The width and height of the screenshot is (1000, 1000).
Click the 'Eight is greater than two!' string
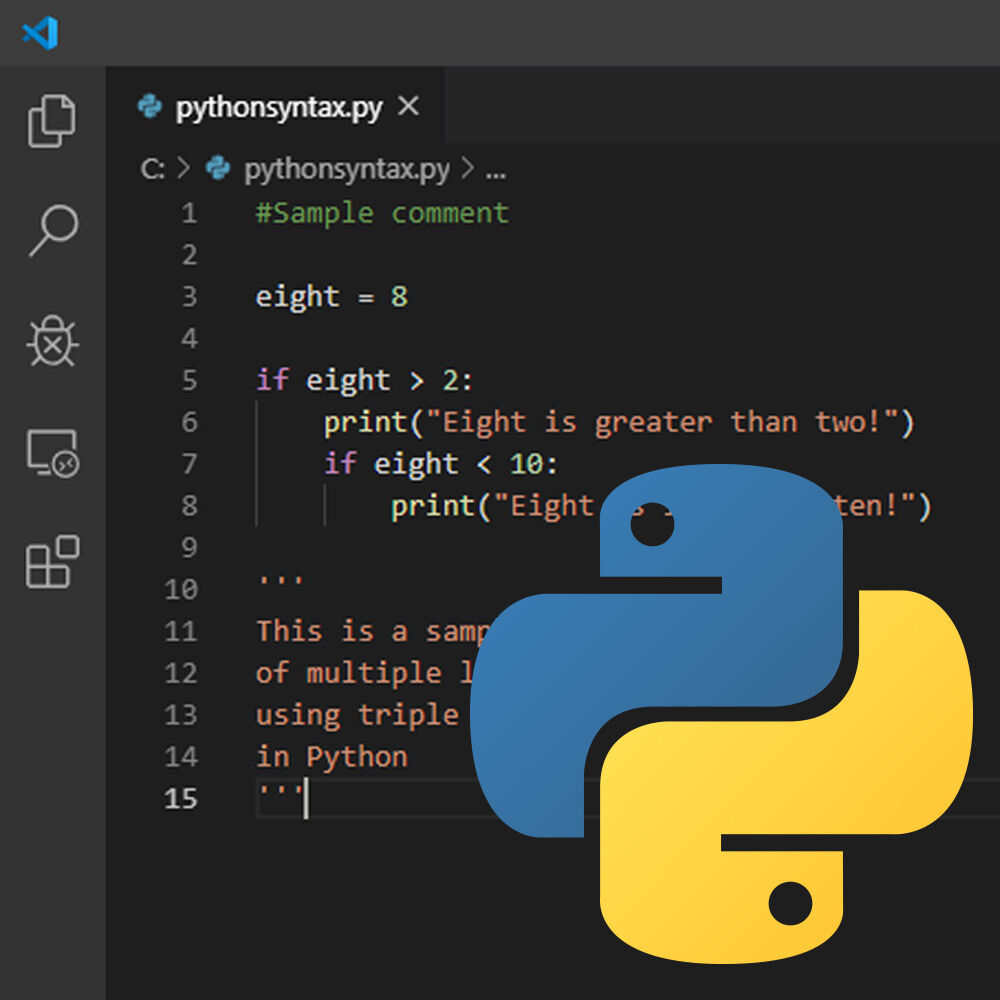pyautogui.click(x=661, y=423)
